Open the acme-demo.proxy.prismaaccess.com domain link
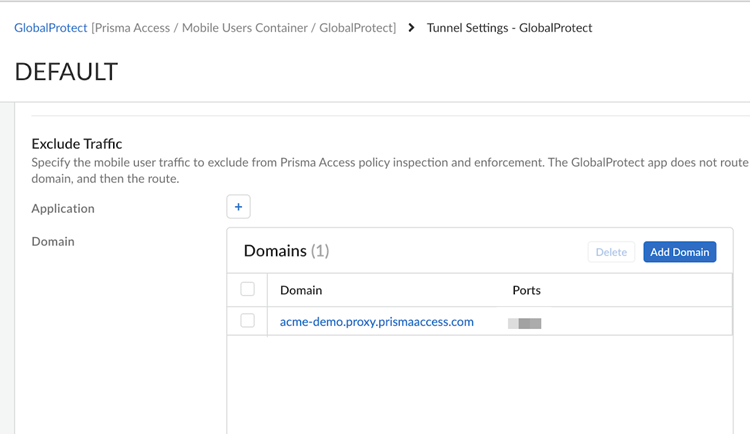This screenshot has height=434, width=750. coord(376,322)
